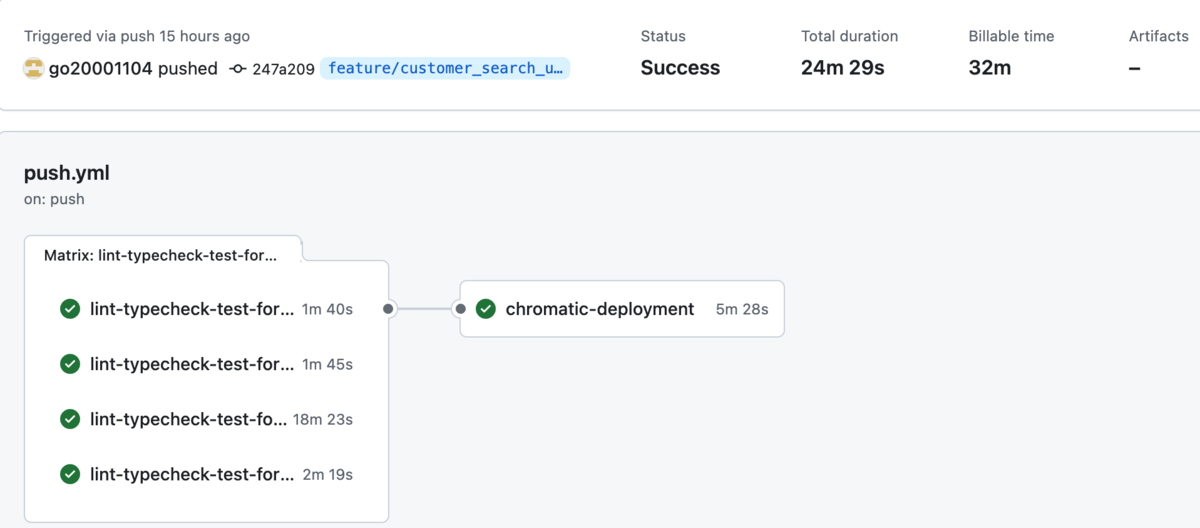Click the 1m 40s job duration text
1200x528 pixels.
click(x=328, y=309)
